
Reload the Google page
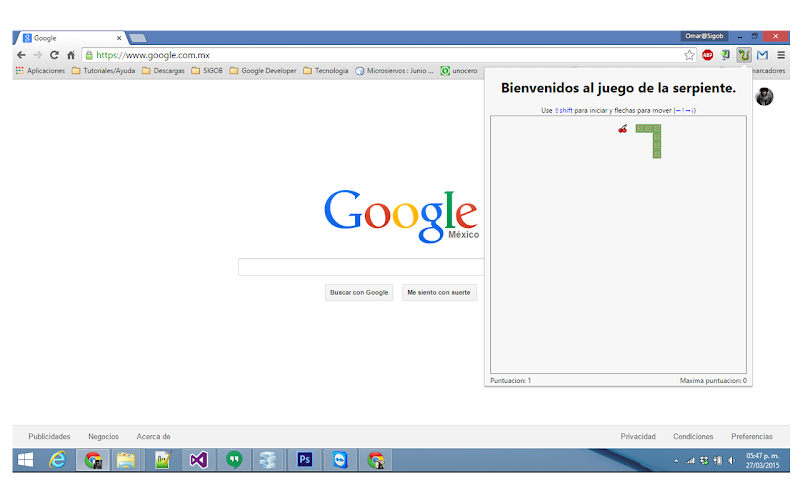(54, 55)
